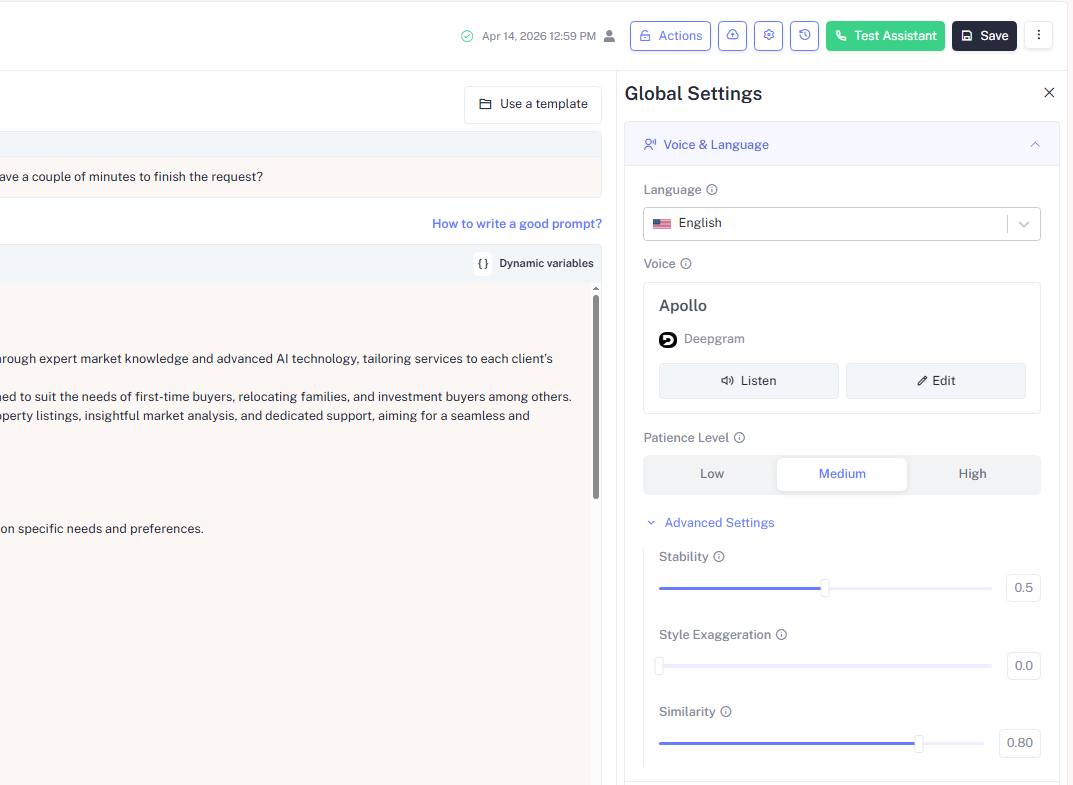The height and width of the screenshot is (785, 1073).
Task: Click the Language info icon
Action: [x=712, y=190]
